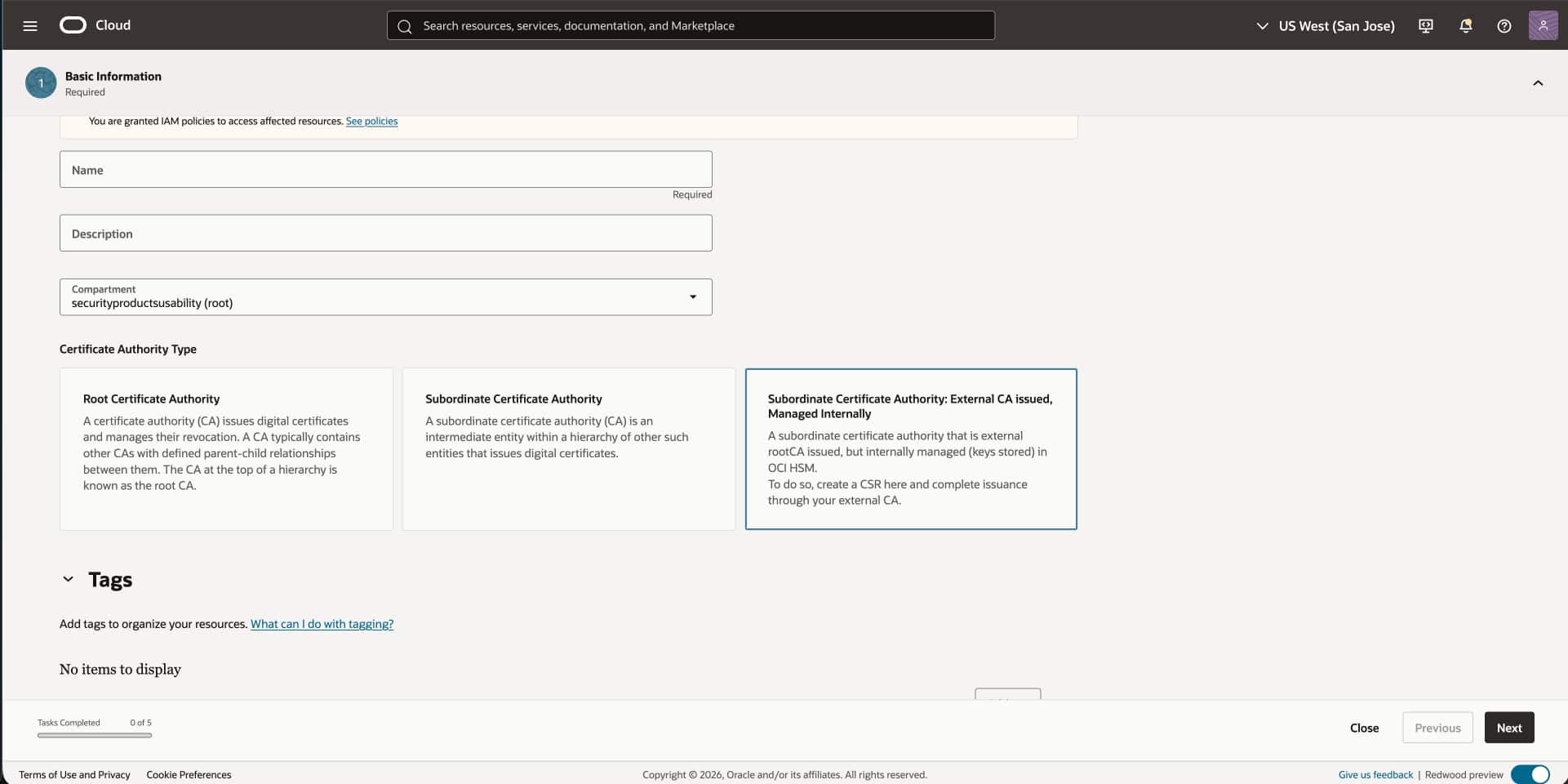
Task: Open Cloud Shell via the monitor icon
Action: coord(1425,25)
